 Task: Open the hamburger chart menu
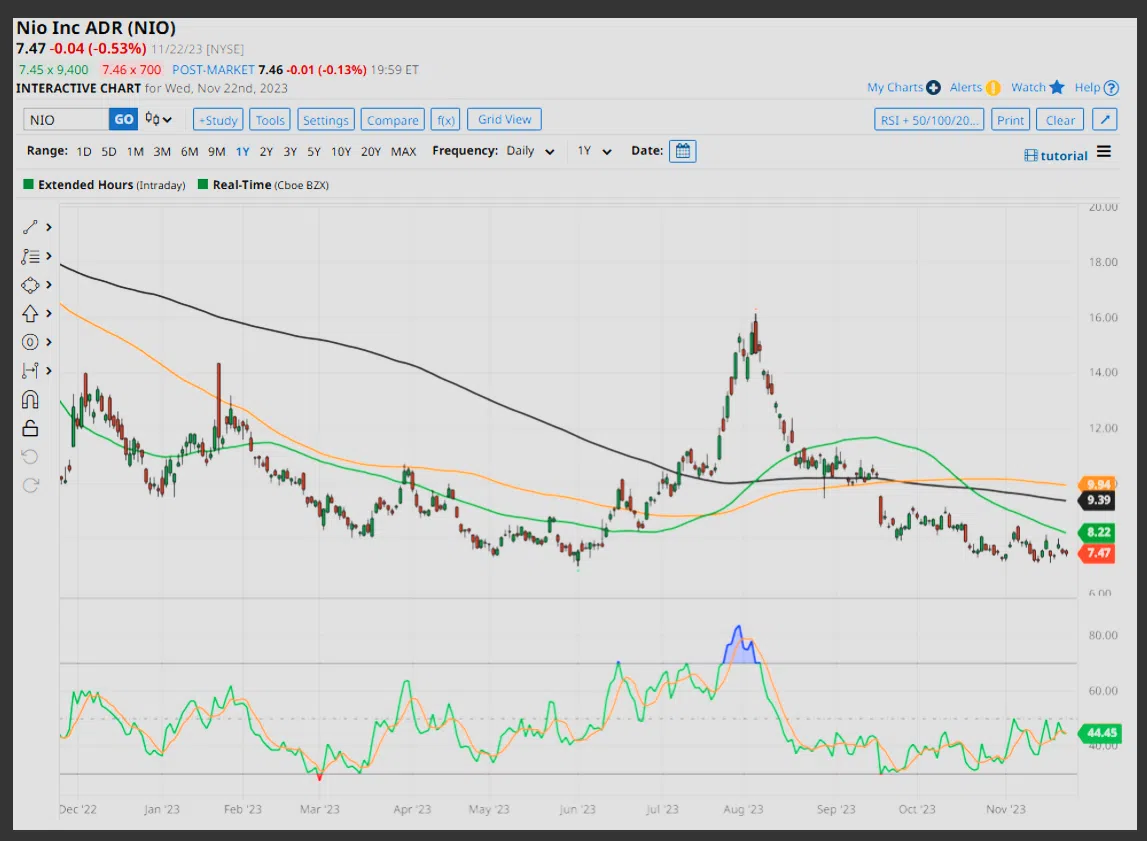tap(1104, 151)
